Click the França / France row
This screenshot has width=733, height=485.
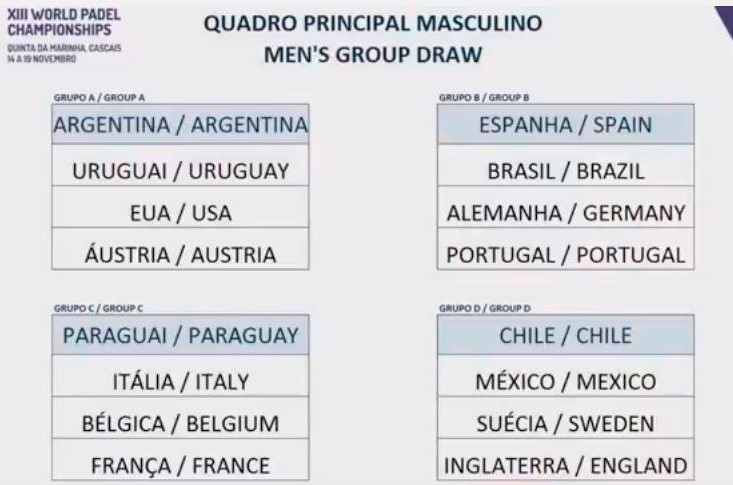click(x=180, y=459)
